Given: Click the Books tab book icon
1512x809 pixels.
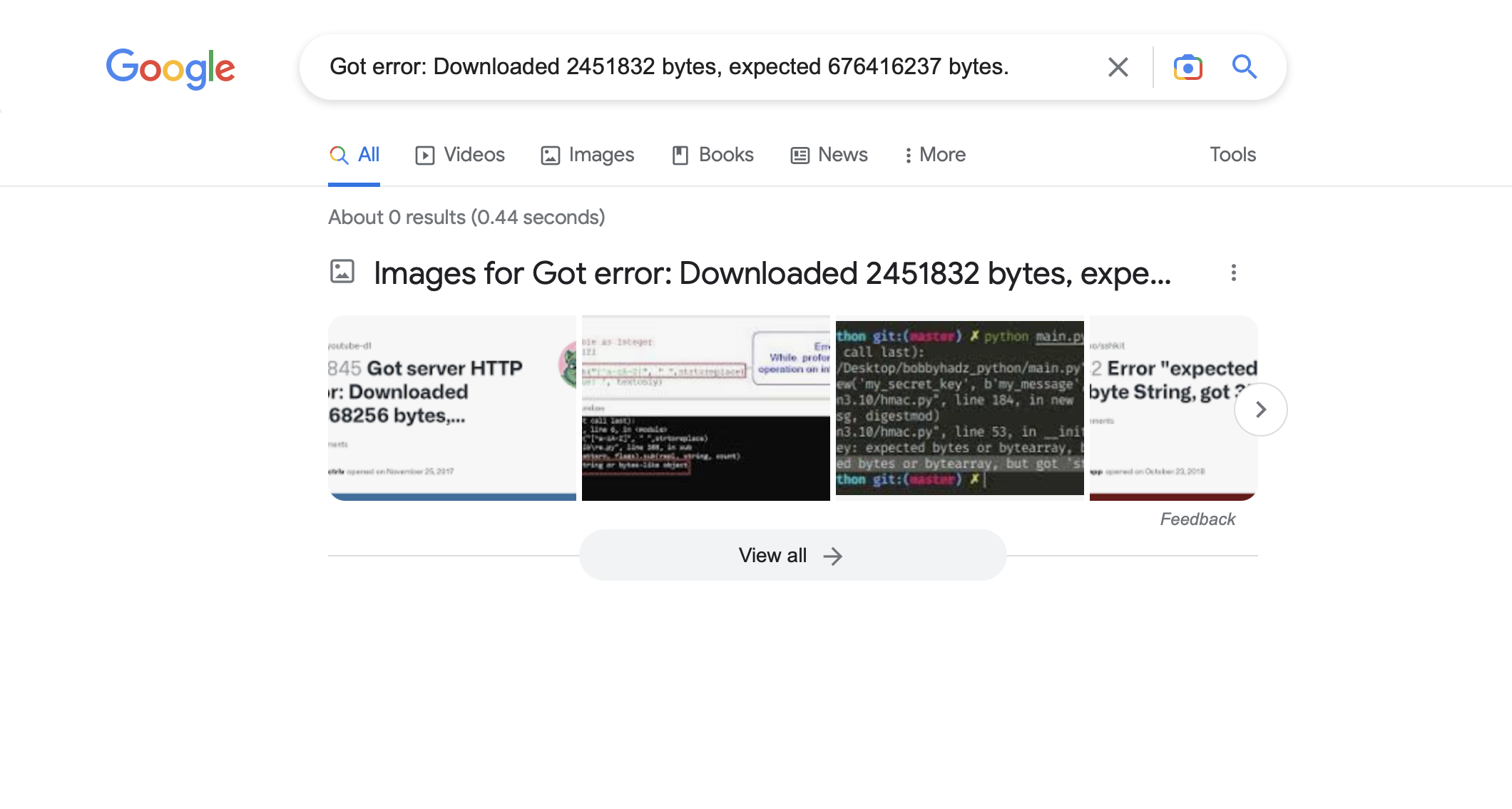Looking at the screenshot, I should pos(680,154).
